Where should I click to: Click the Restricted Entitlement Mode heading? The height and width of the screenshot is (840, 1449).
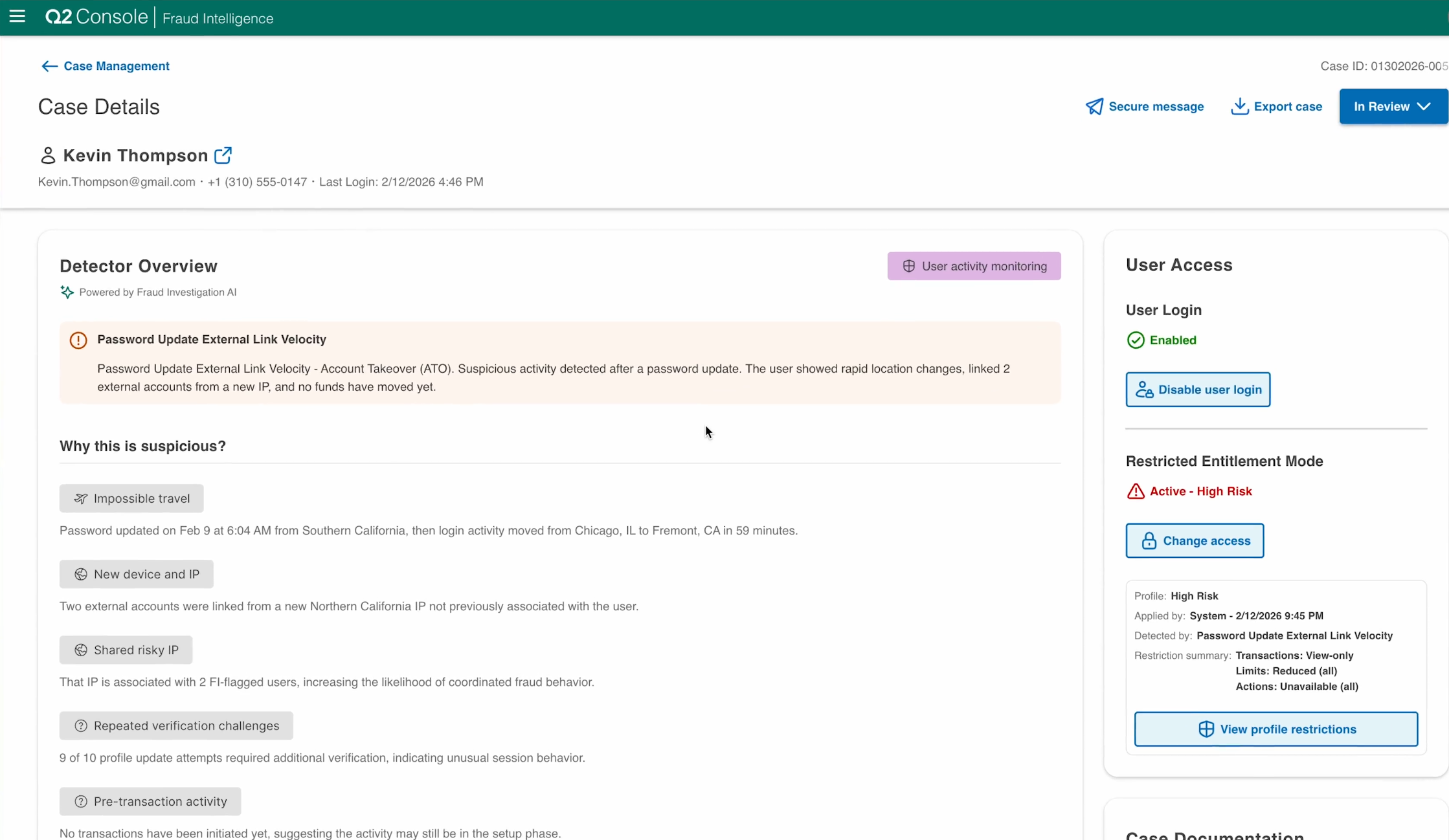[1224, 461]
